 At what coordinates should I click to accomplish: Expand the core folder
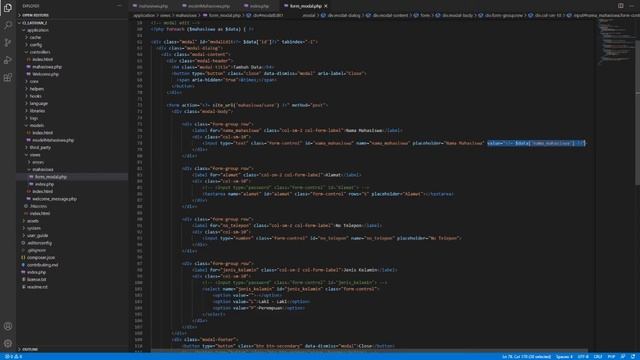[x=34, y=81]
